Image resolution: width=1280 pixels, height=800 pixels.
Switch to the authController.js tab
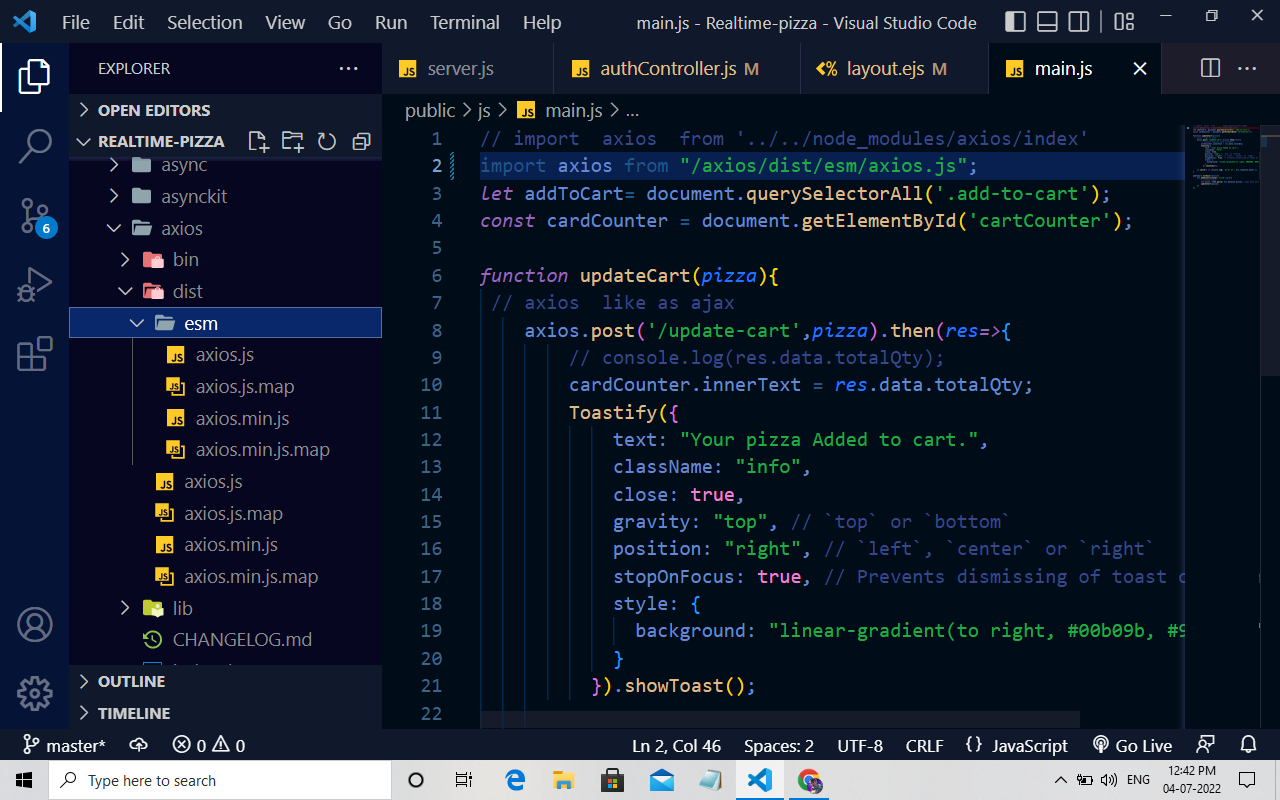(x=677, y=69)
